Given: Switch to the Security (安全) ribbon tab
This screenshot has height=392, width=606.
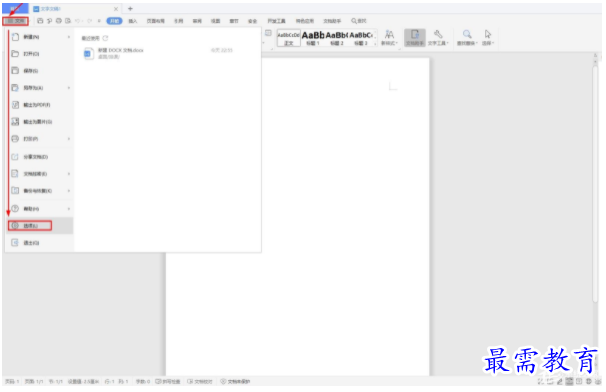Looking at the screenshot, I should click(252, 21).
